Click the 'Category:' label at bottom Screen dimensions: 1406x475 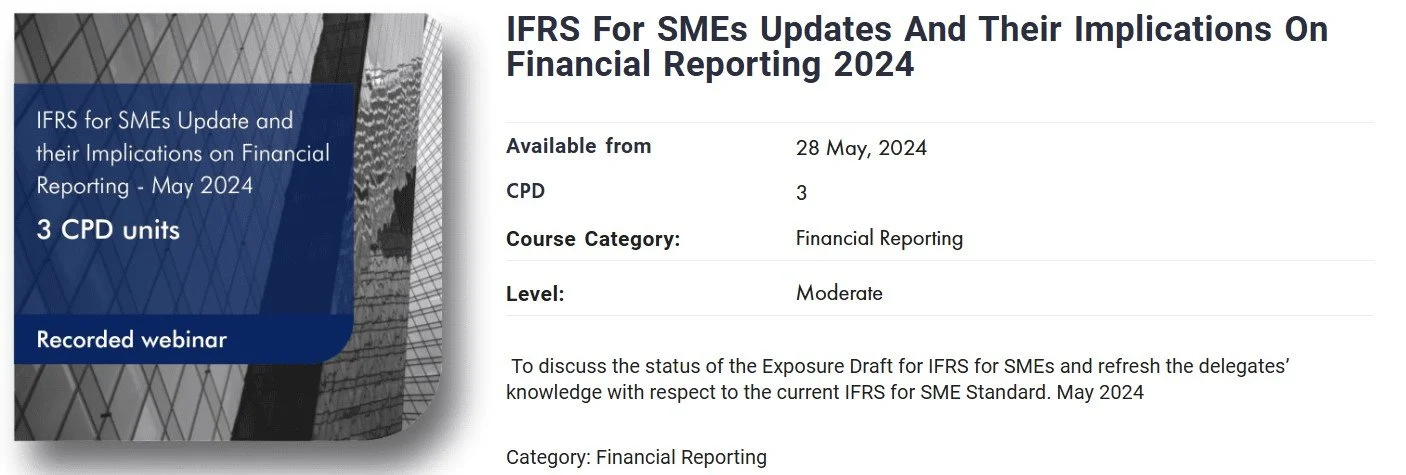click(x=548, y=458)
